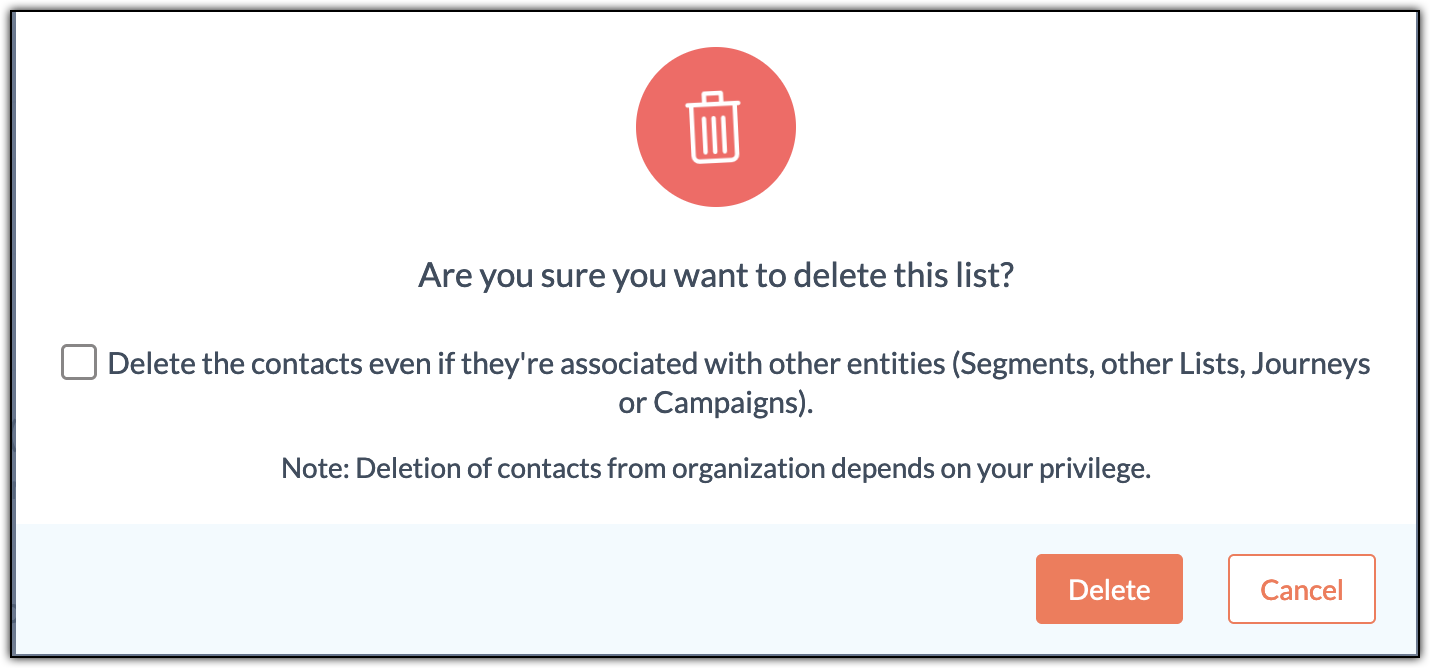Click Cancel to dismiss the dialog
Screen dimensions: 1430x668
click(1301, 590)
